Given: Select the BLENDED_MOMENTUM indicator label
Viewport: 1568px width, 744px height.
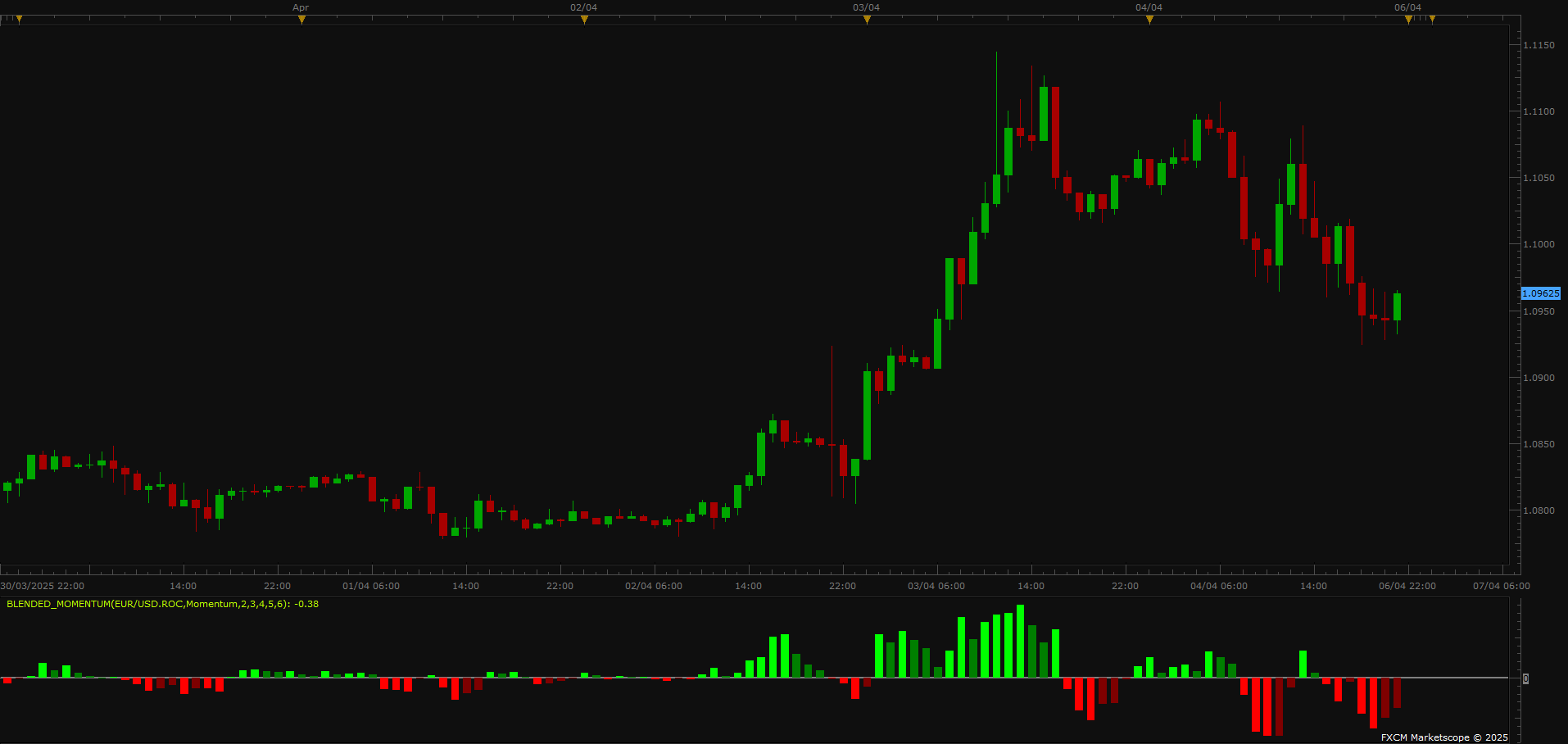Looking at the screenshot, I should (162, 604).
